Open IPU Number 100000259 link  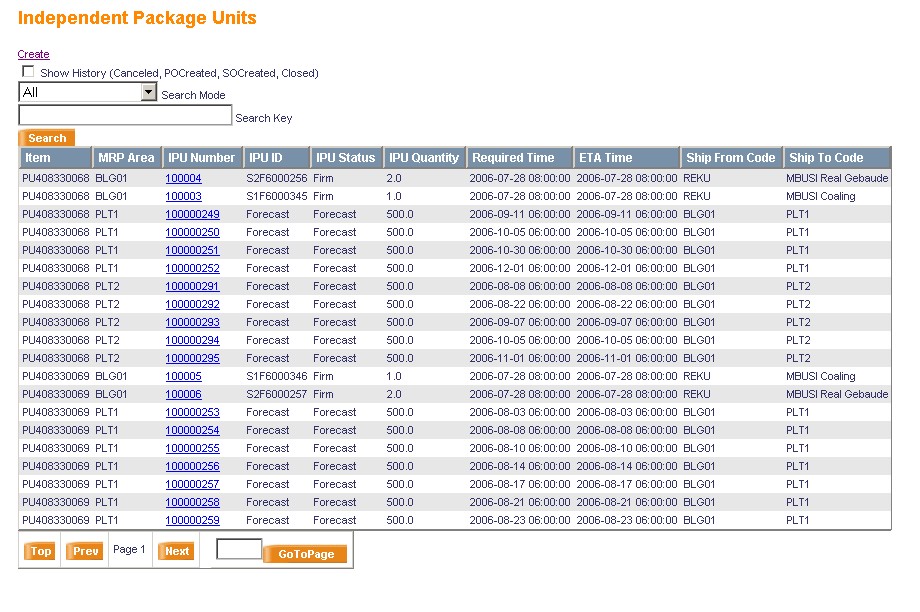(x=192, y=520)
